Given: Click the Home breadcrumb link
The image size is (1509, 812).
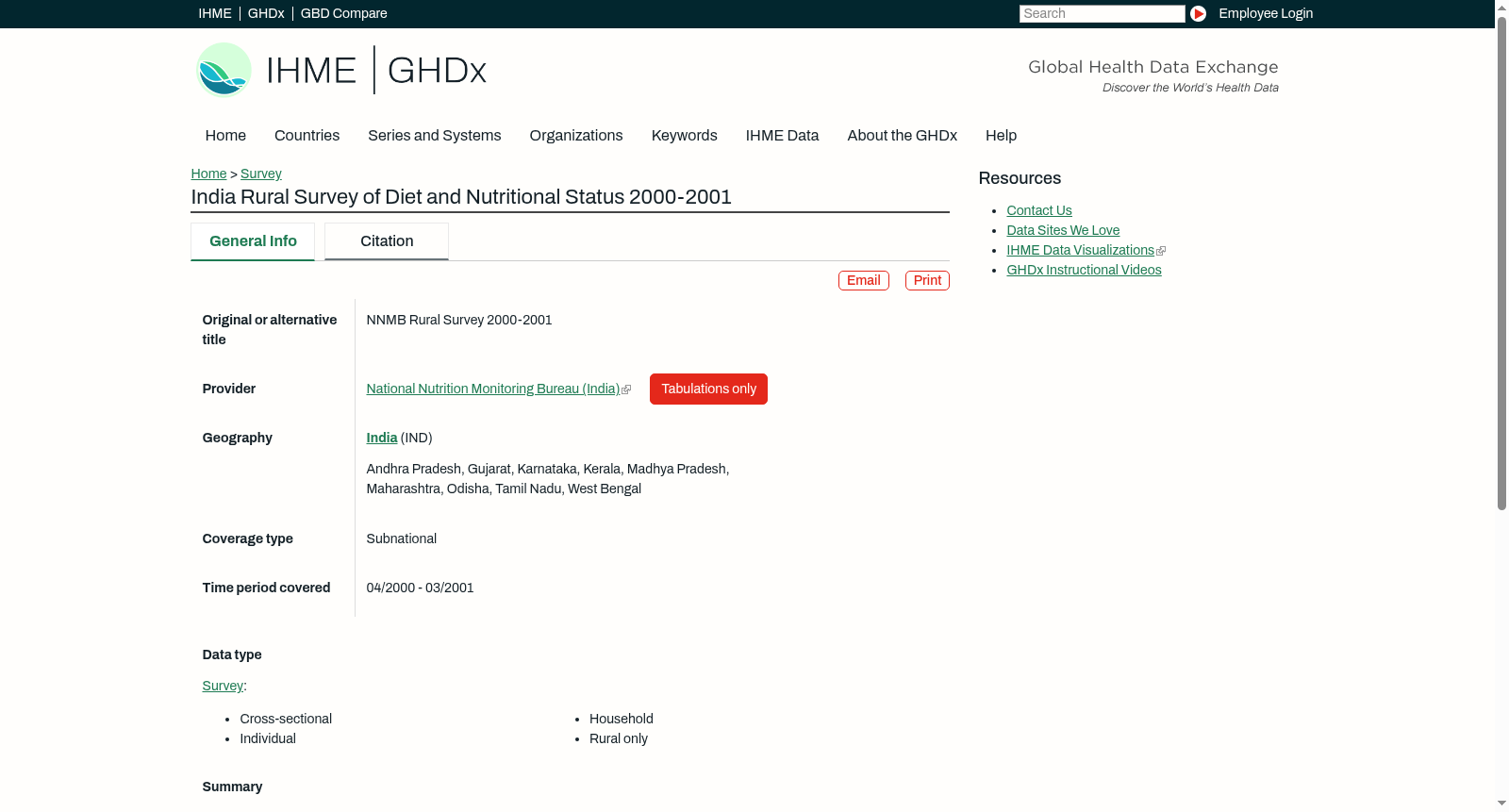Looking at the screenshot, I should [x=208, y=174].
